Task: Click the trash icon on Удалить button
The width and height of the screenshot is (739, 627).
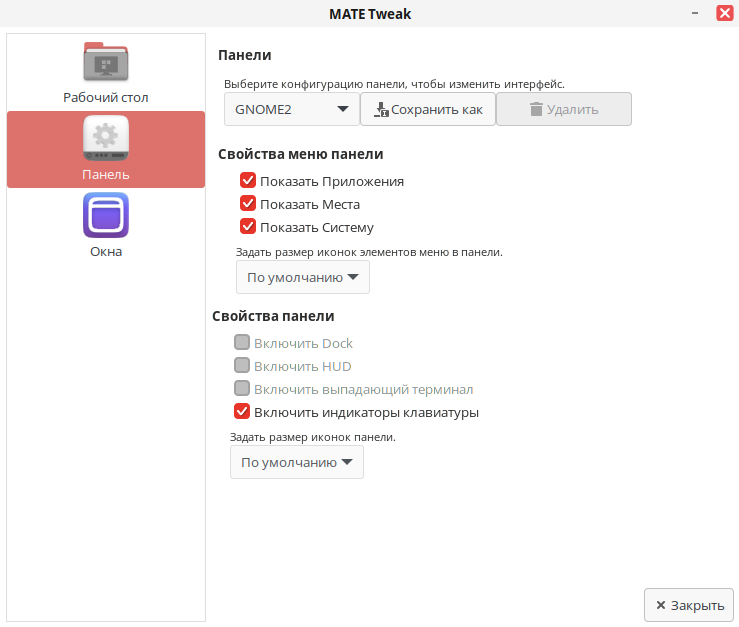Action: [x=536, y=109]
